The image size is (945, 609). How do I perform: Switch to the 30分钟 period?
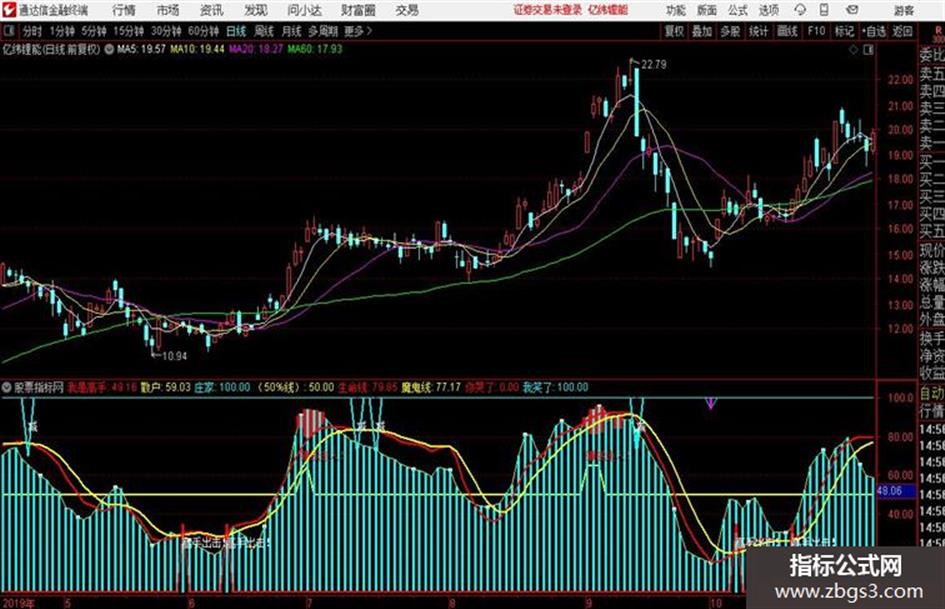click(166, 31)
